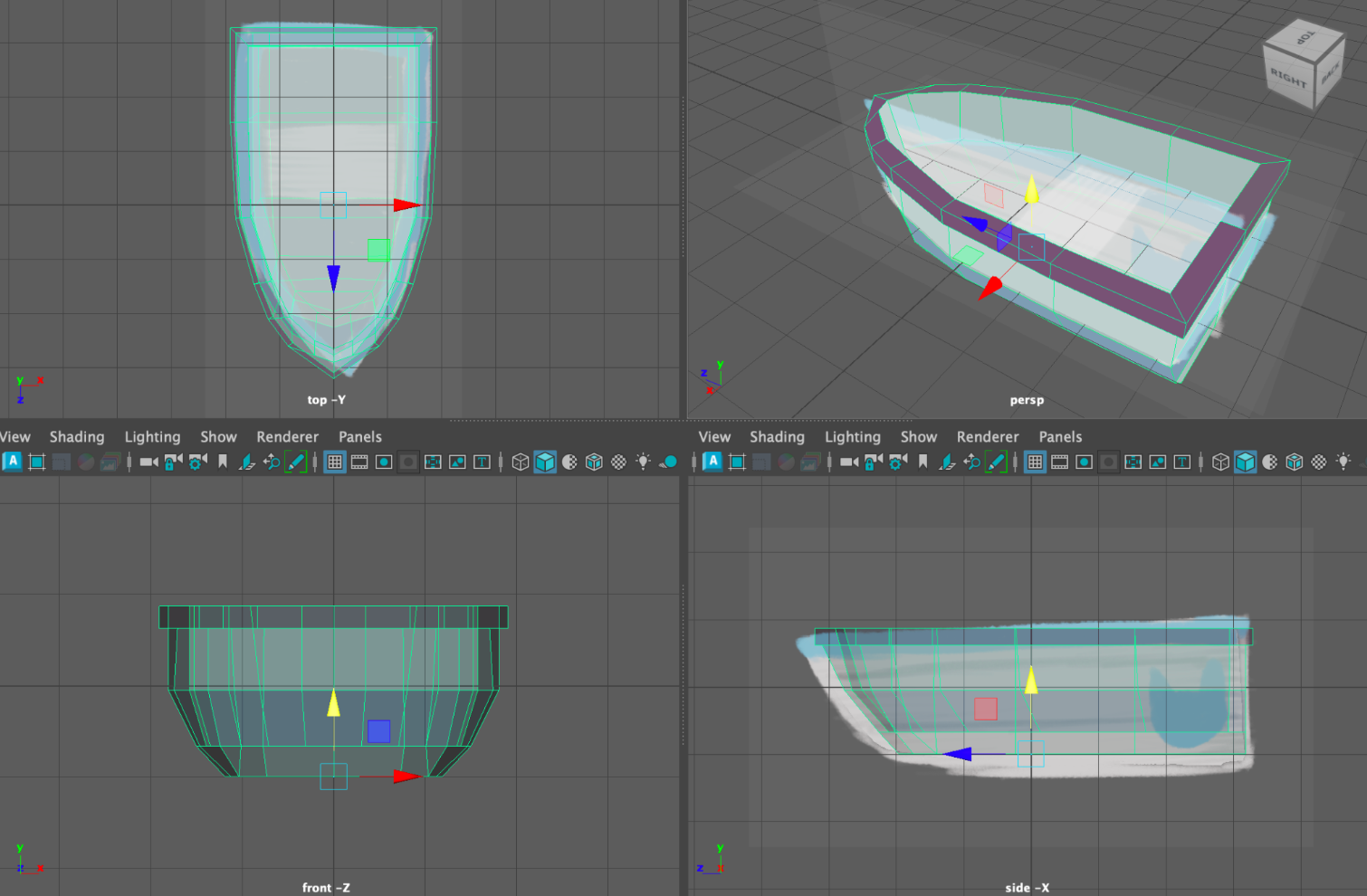Toggle grid display in side view toolbar

coord(1035,462)
